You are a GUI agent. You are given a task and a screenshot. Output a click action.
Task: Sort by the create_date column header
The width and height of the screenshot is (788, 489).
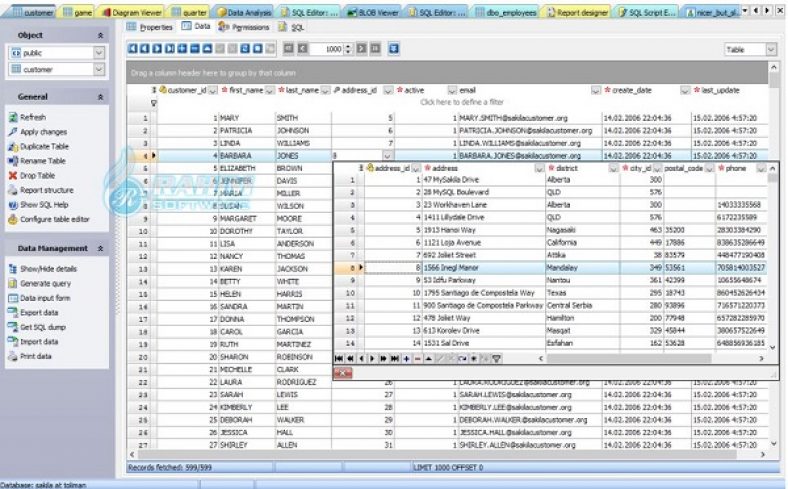tap(632, 90)
